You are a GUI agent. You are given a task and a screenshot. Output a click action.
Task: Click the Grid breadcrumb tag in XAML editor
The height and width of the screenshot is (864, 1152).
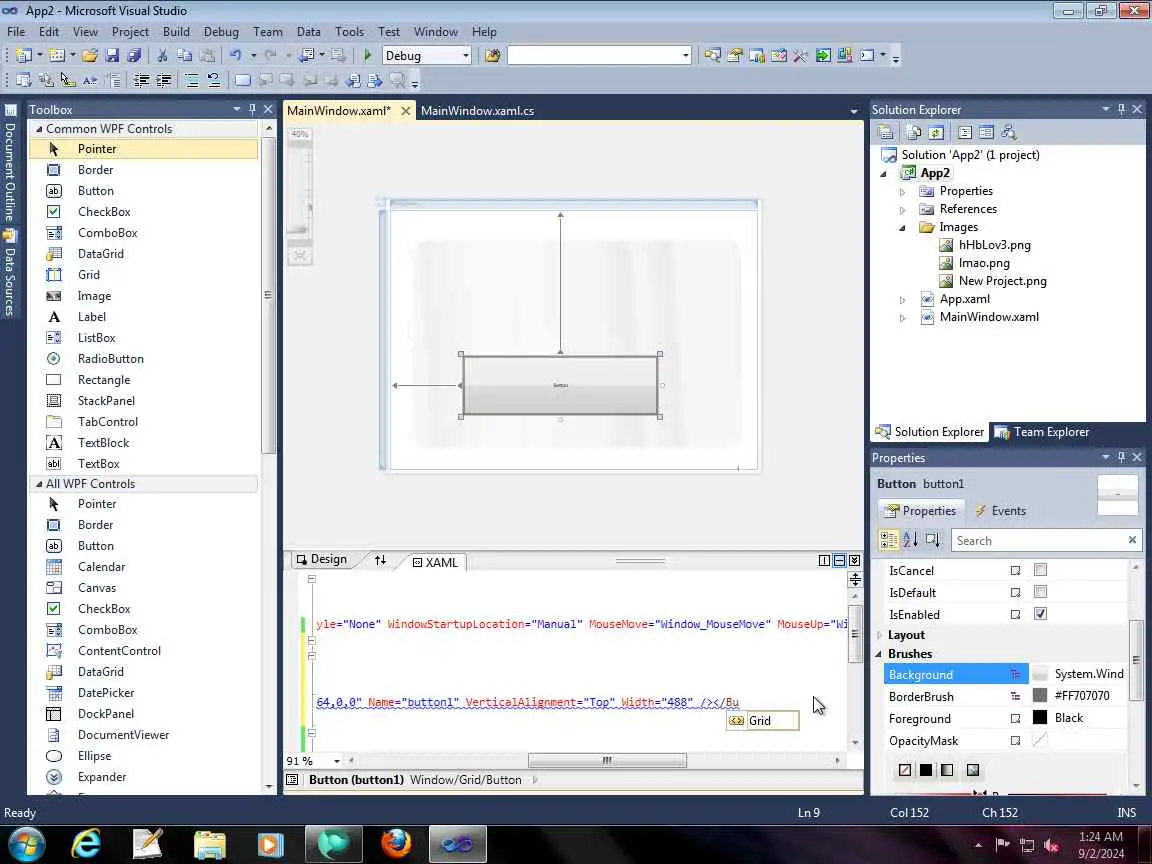click(x=761, y=721)
